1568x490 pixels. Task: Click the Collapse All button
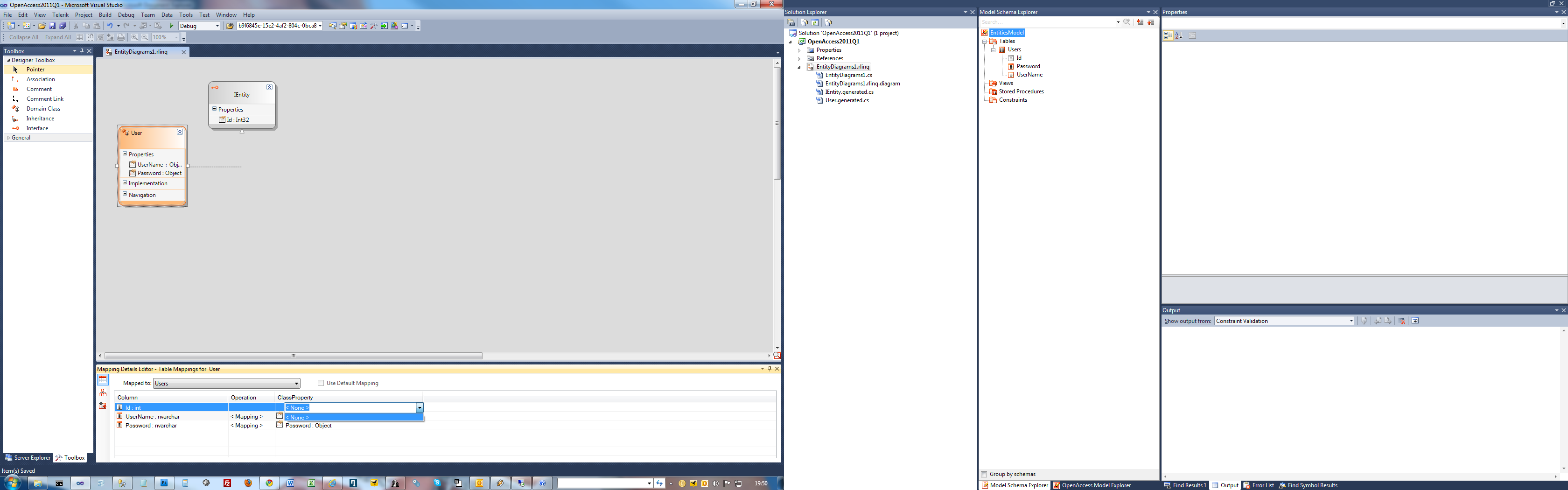[24, 37]
